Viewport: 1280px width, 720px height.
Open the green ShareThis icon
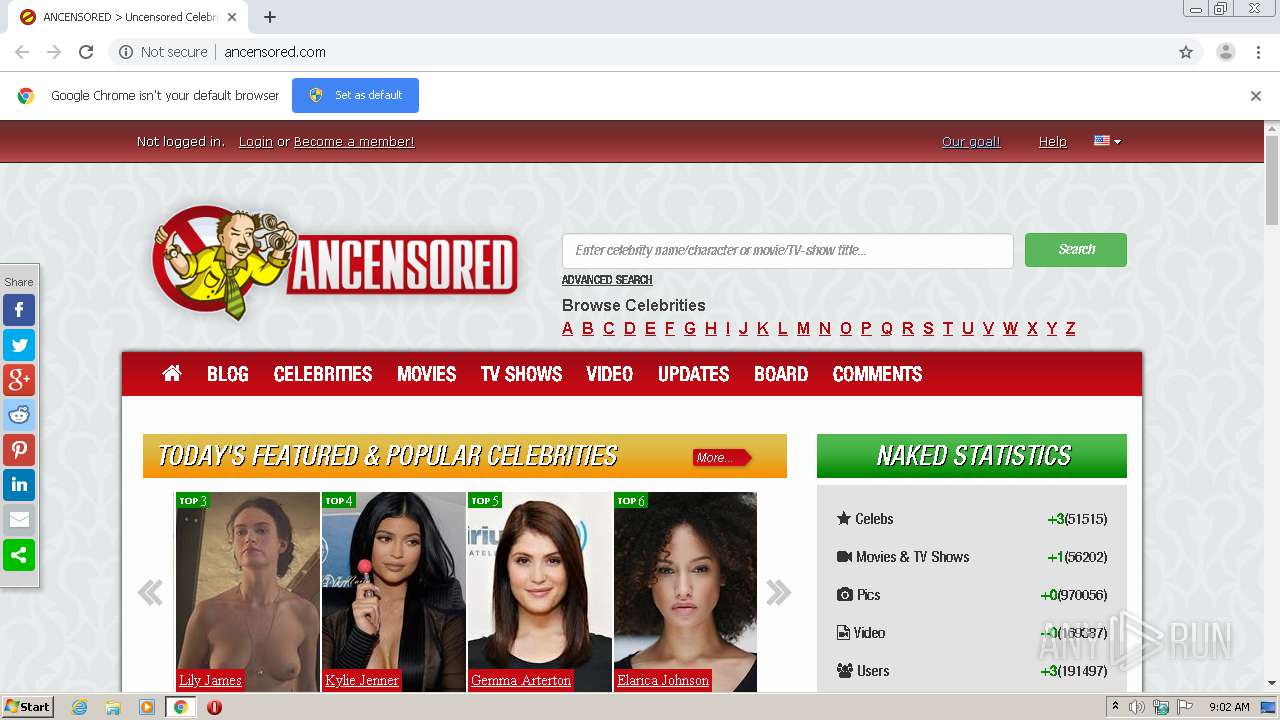click(19, 555)
